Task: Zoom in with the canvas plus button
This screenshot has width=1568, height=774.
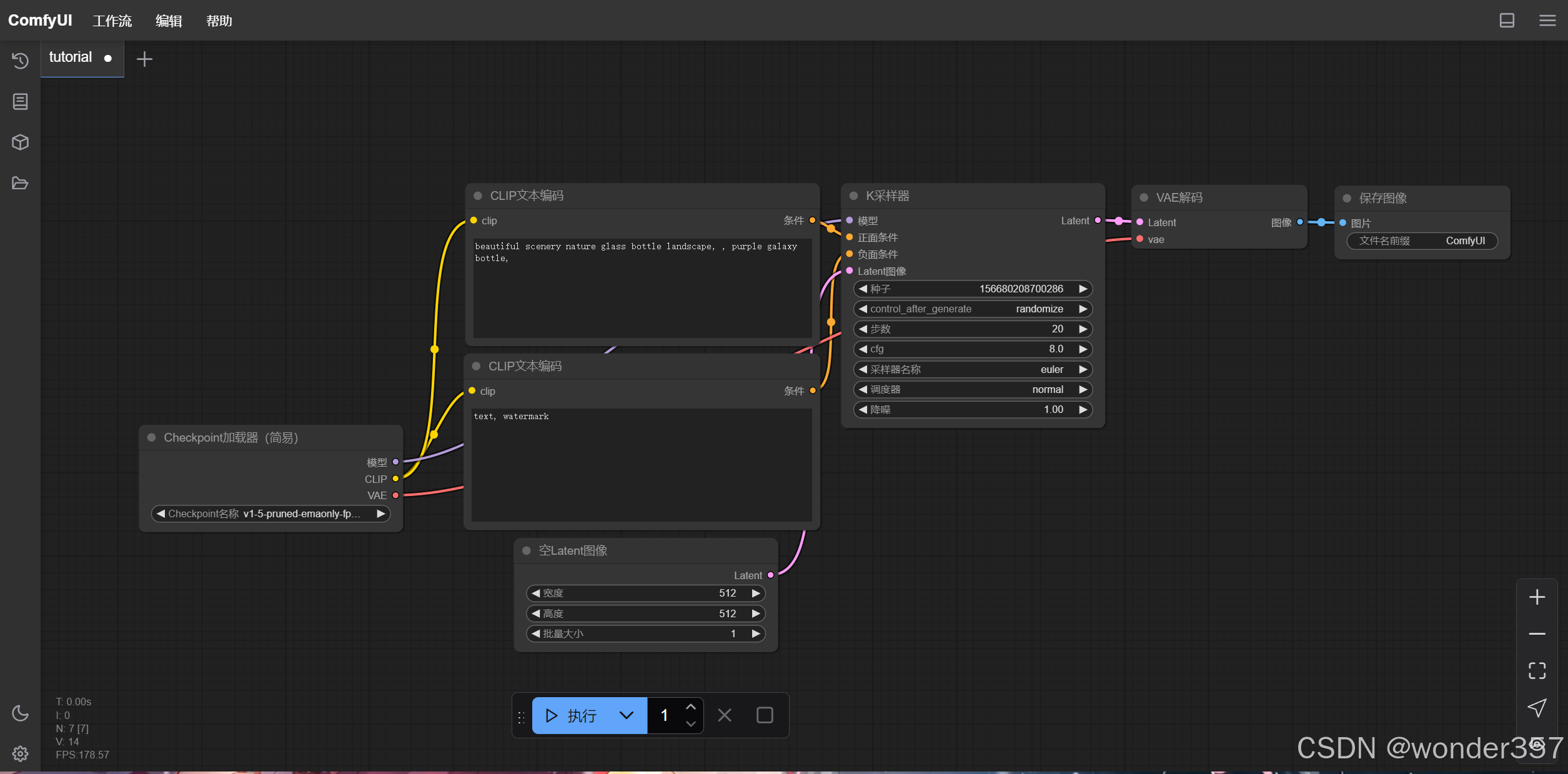Action: (x=1537, y=597)
